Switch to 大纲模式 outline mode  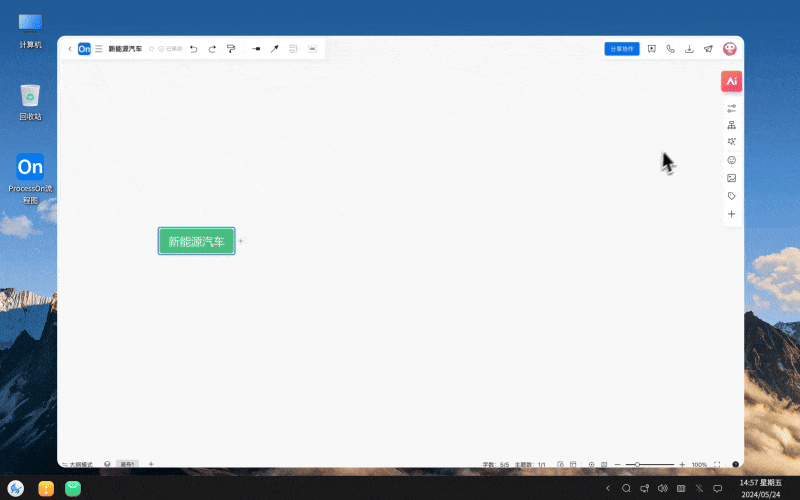coord(78,464)
